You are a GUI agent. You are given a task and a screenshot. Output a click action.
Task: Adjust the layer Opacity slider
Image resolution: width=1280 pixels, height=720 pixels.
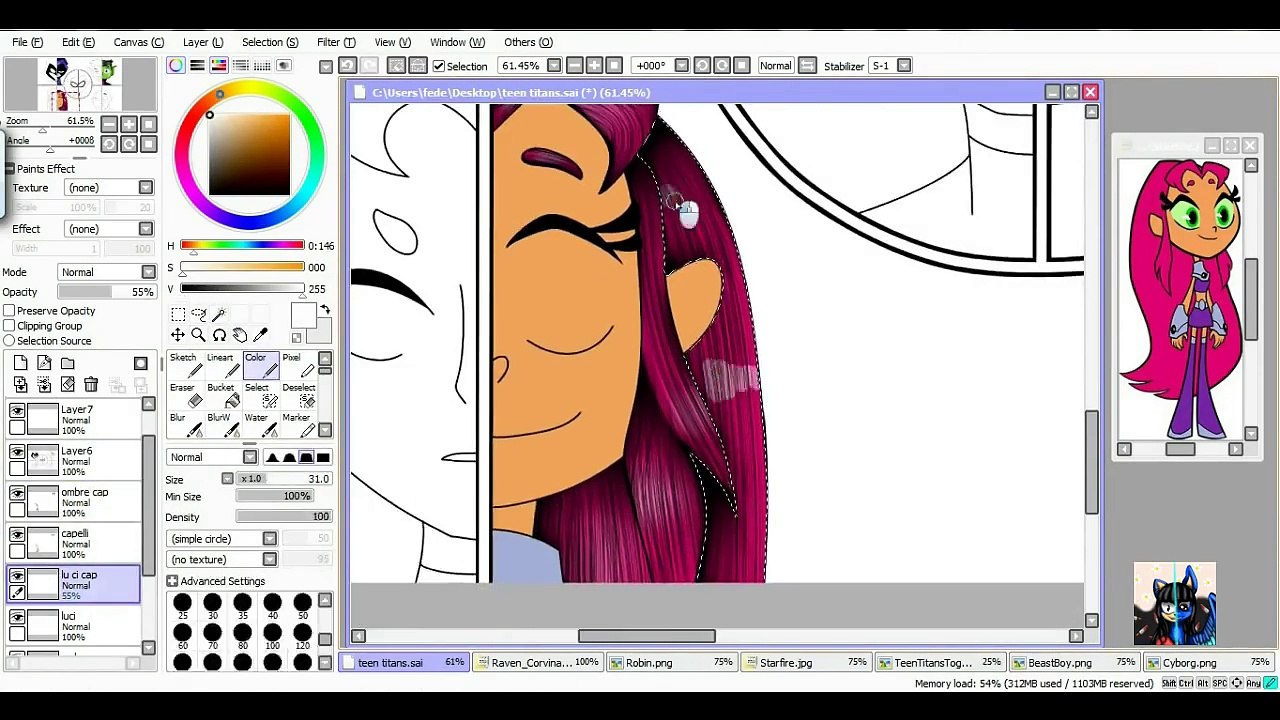click(106, 292)
